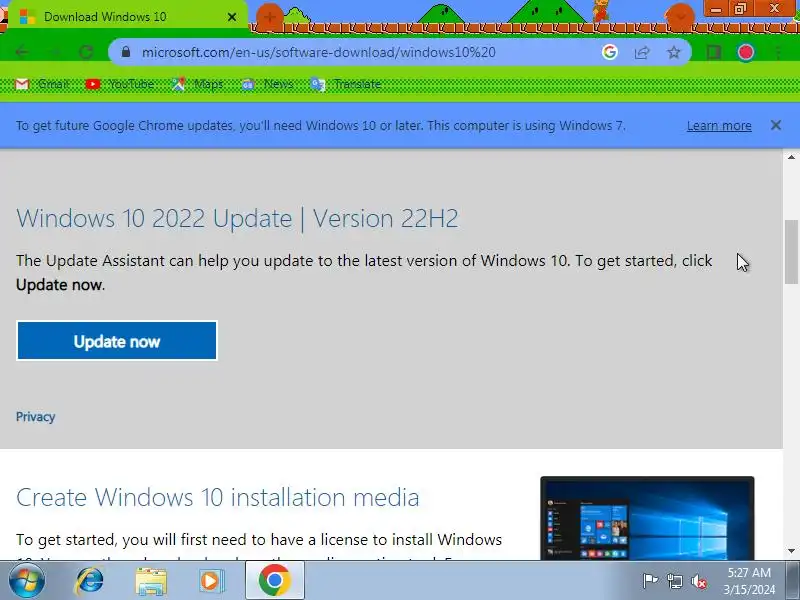Screen dimensions: 800x600
Task: Launch Windows Media Player from taskbar
Action: click(211, 581)
